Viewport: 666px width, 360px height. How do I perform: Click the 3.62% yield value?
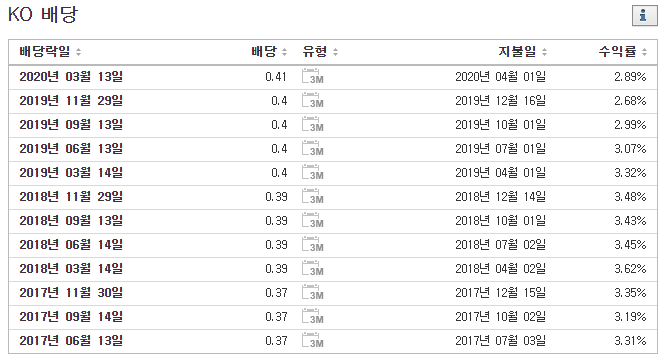[630, 268]
